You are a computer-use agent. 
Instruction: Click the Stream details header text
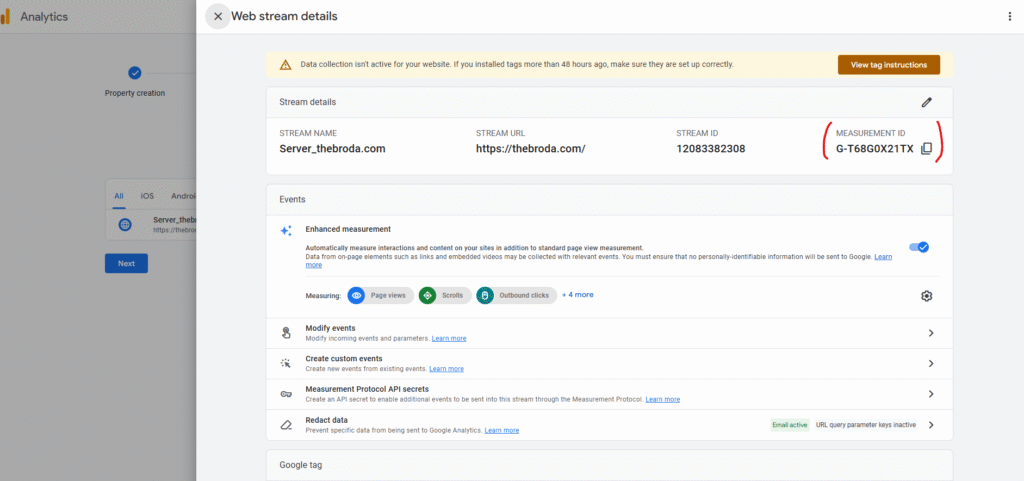coord(308,102)
